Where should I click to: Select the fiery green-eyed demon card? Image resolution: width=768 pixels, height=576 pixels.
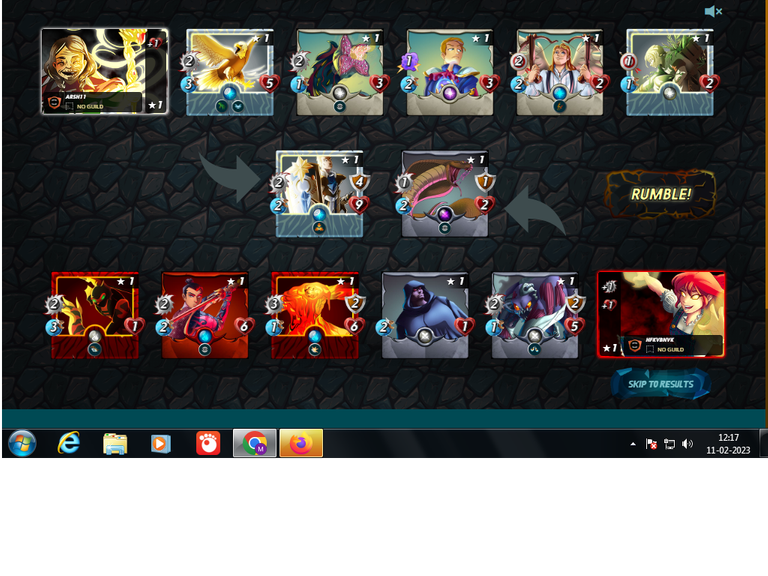pyautogui.click(x=95, y=315)
